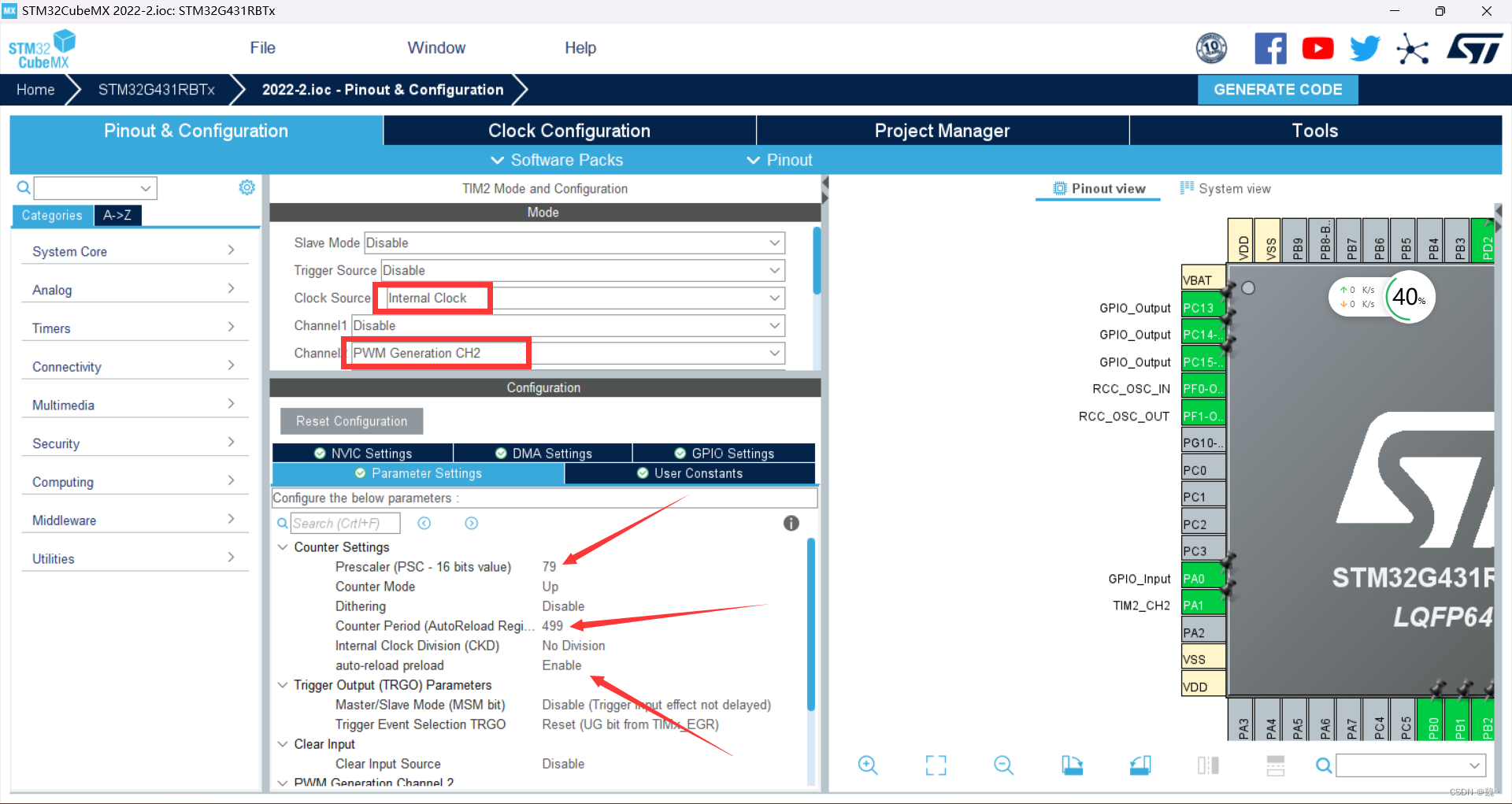Expand the Timers category
Viewport: 1512px width, 804px height.
click(x=134, y=328)
